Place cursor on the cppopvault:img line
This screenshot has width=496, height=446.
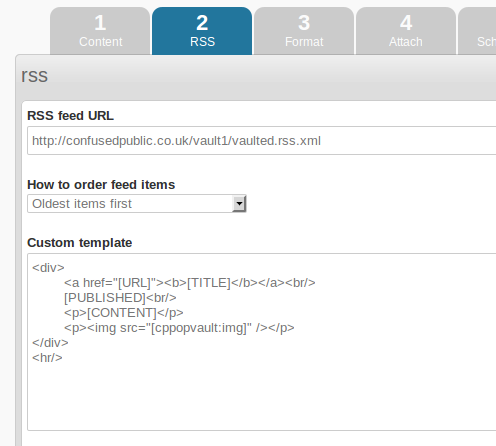coord(179,328)
